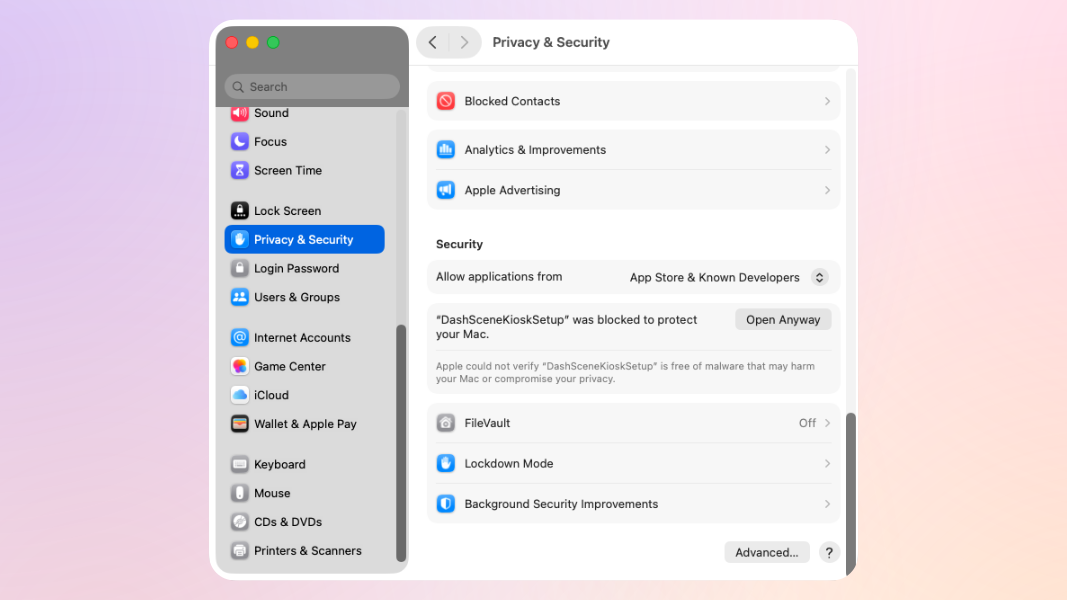Go forward with the right arrow

point(464,42)
